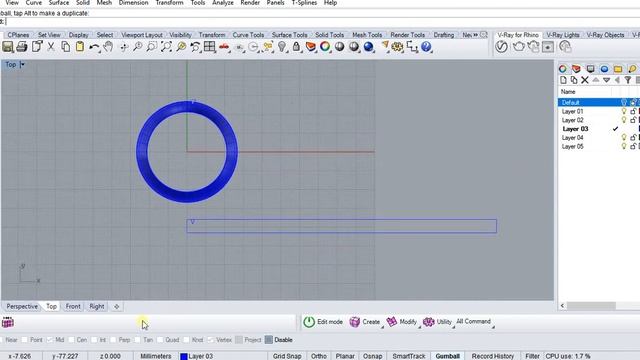Click the New layer icon
This screenshot has width=640, height=360.
[563, 80]
